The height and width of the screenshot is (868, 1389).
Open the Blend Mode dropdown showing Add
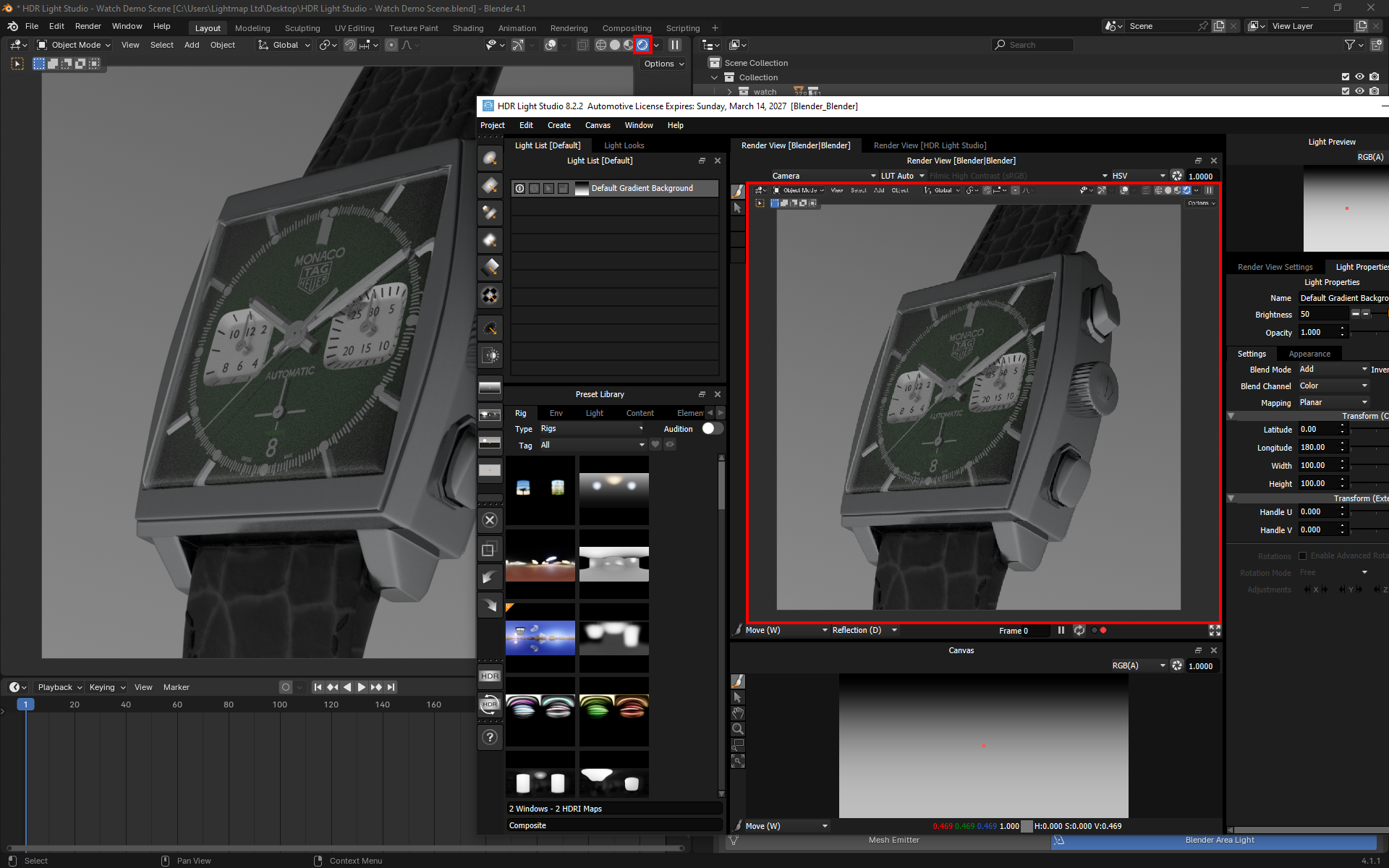pos(1333,369)
